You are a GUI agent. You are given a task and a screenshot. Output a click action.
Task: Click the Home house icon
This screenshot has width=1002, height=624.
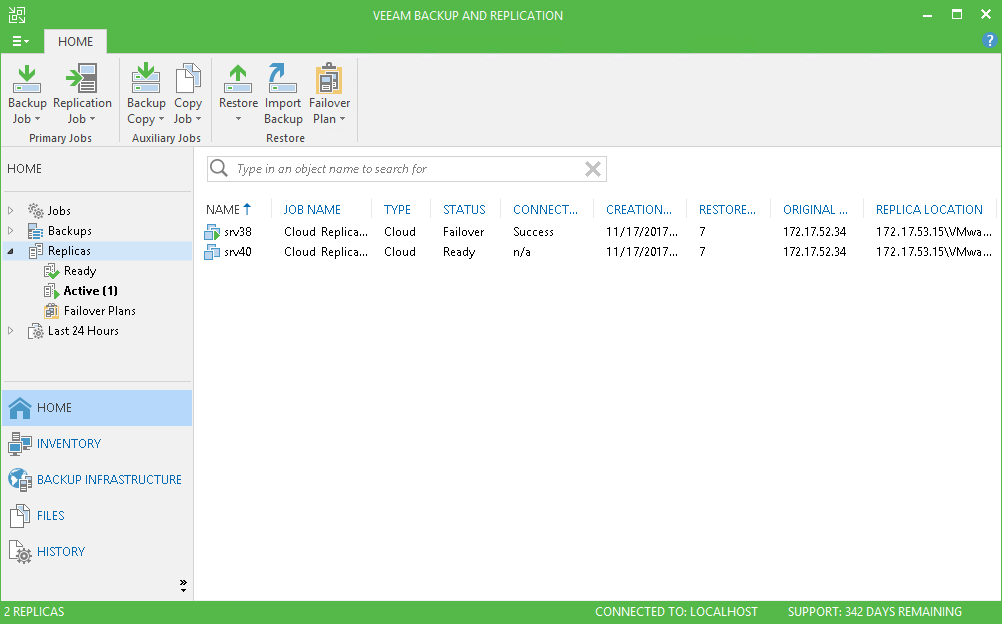(x=20, y=408)
